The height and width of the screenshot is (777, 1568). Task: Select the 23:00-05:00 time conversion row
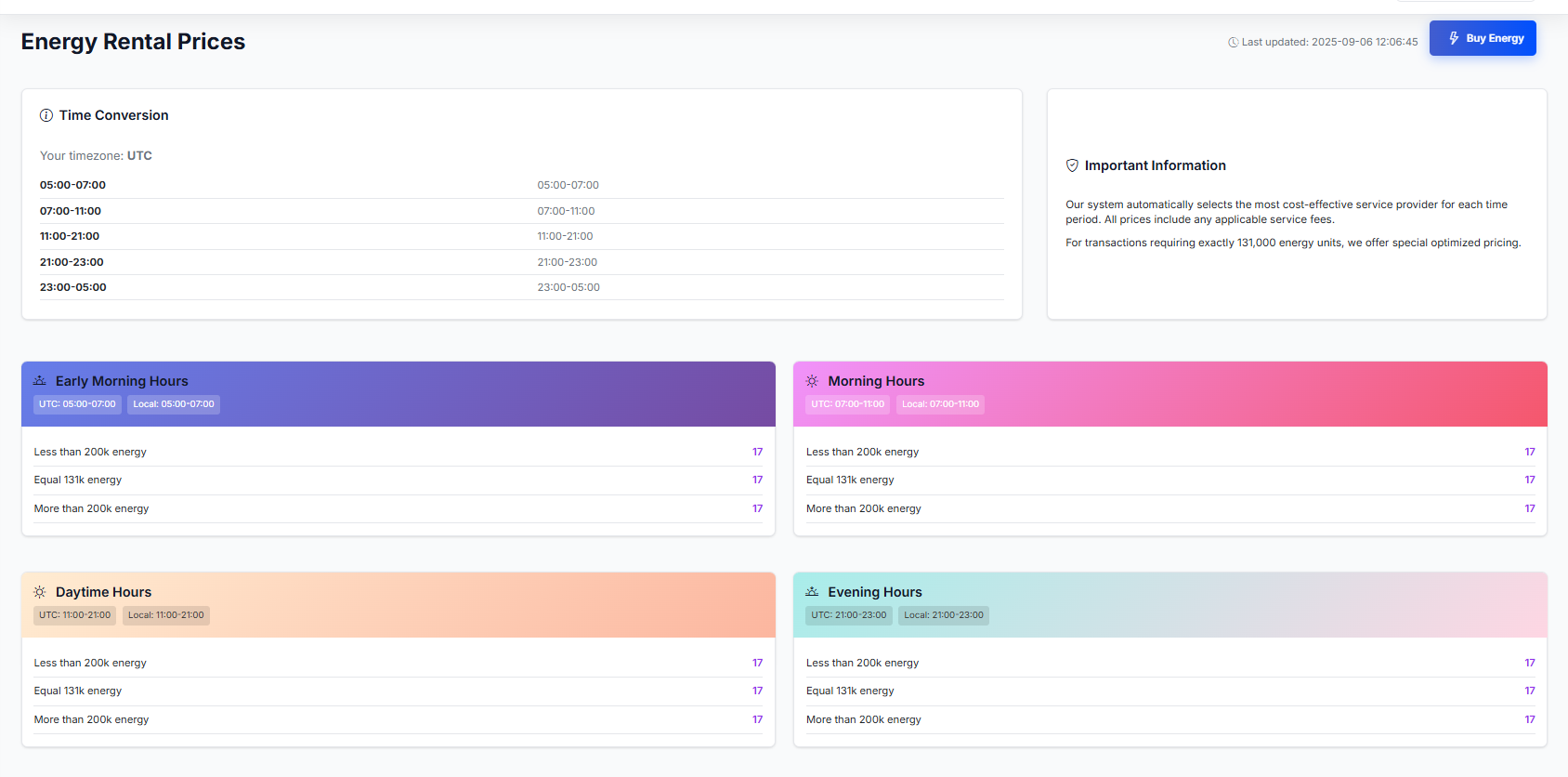[x=521, y=287]
